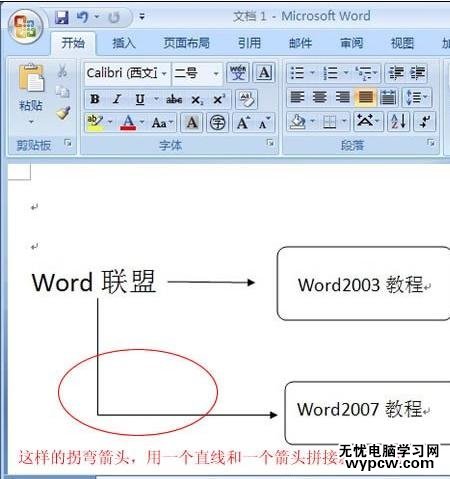The height and width of the screenshot is (479, 450).
Task: Click the phonetic guide 文 icon
Action: click(237, 73)
